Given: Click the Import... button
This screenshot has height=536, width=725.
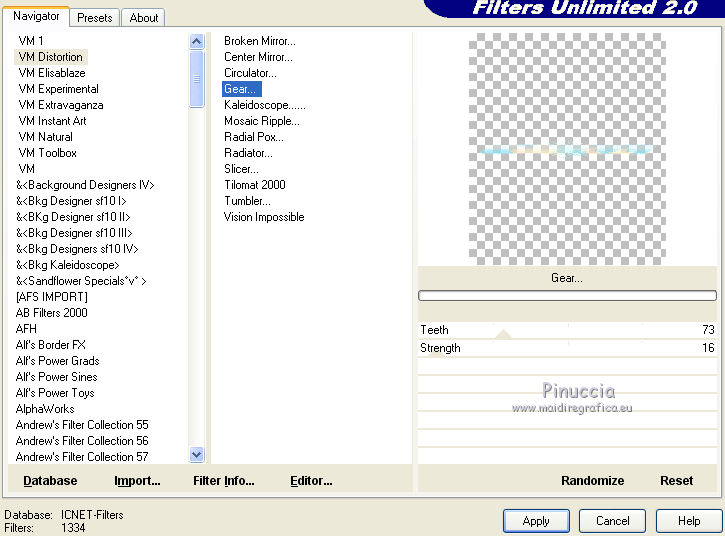Looking at the screenshot, I should coord(137,481).
